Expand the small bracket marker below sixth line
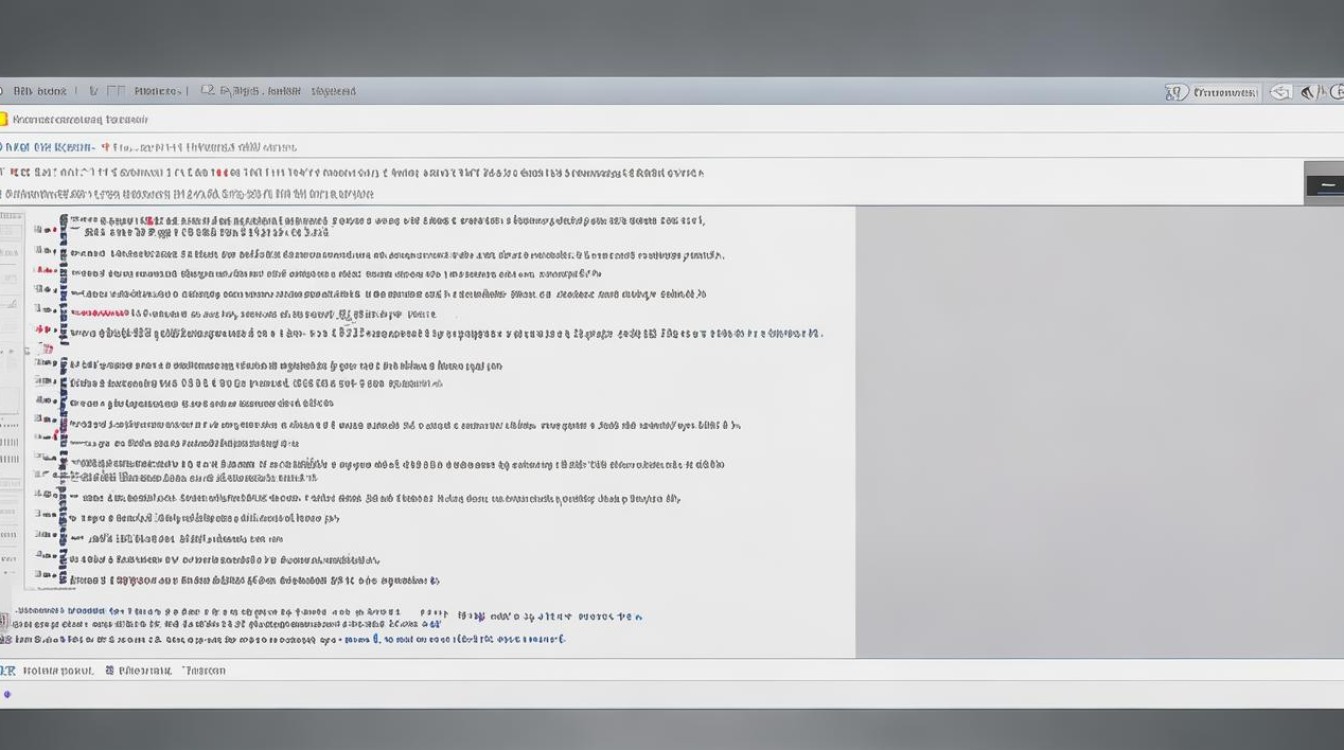1344x750 pixels. click(x=44, y=349)
